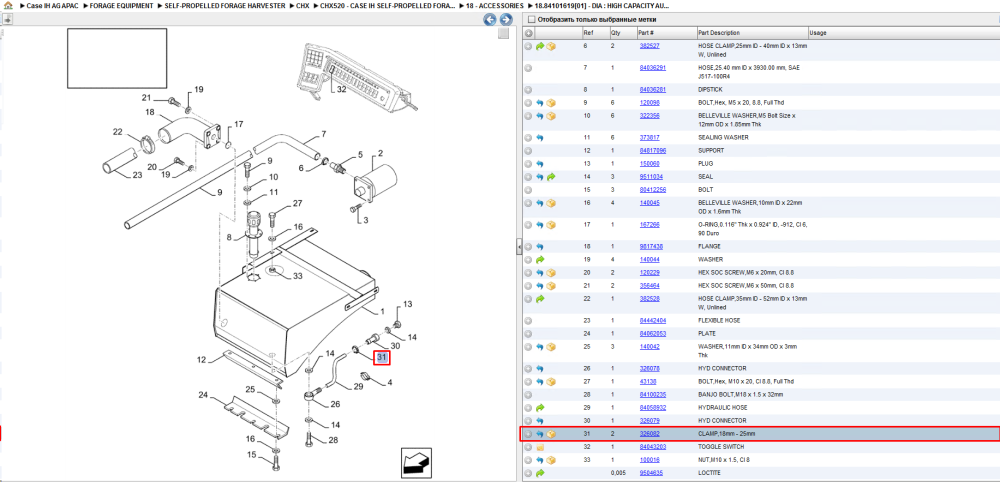Click the green arrow icon for LOCTITE row
The image size is (1000, 482).
(x=540, y=473)
